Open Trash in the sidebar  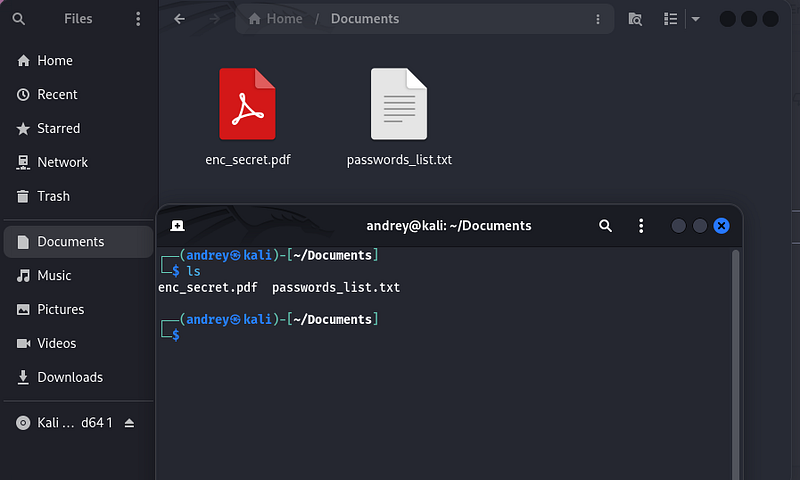(x=79, y=196)
